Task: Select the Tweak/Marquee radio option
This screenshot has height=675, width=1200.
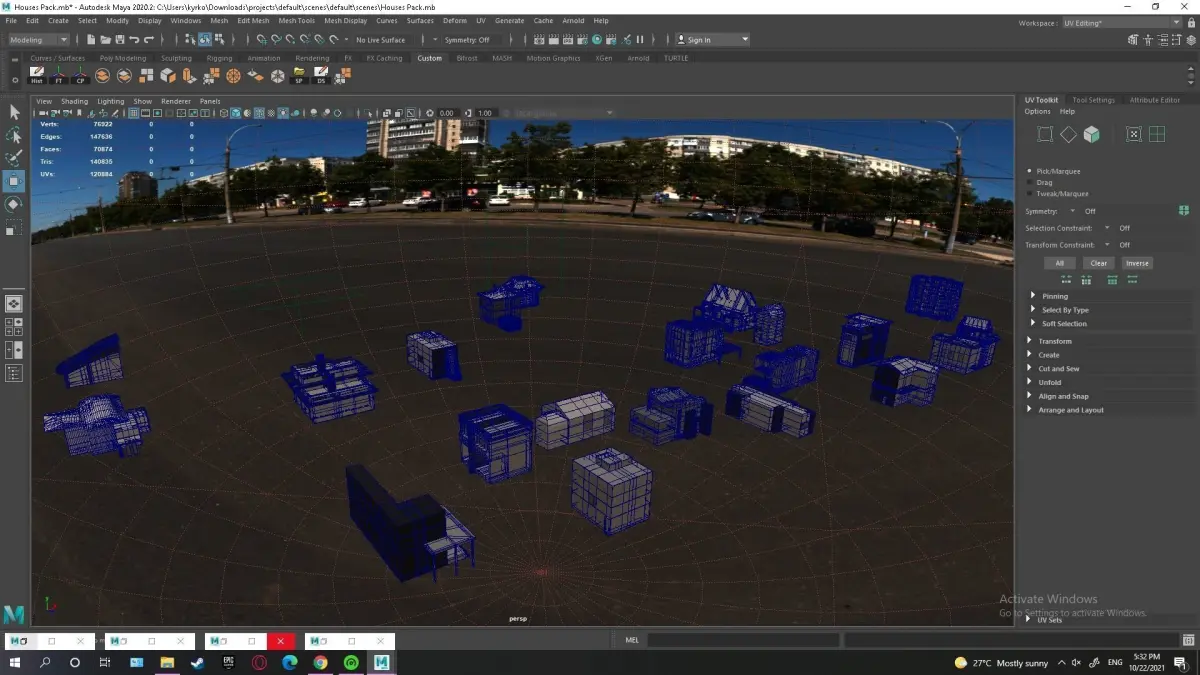Action: tap(1031, 193)
